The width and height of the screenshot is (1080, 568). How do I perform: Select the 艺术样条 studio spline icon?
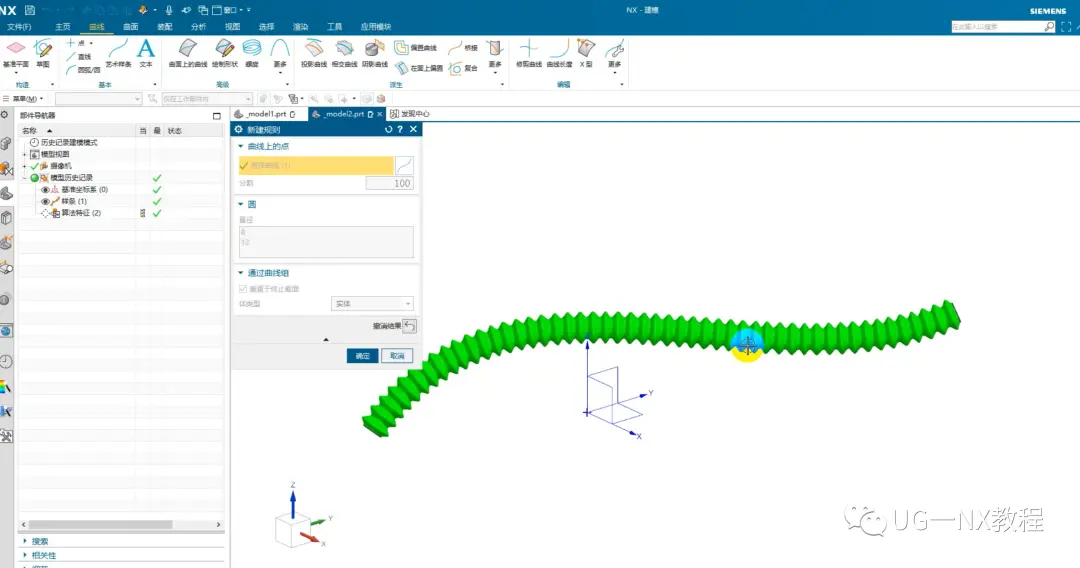coord(118,50)
